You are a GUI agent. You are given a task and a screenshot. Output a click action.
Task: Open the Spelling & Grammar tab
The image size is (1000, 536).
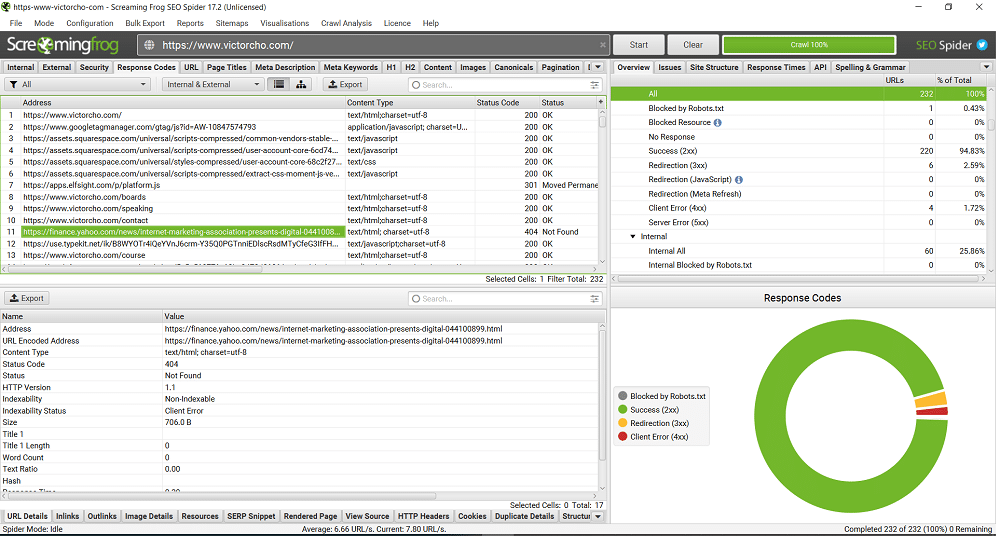(x=869, y=67)
